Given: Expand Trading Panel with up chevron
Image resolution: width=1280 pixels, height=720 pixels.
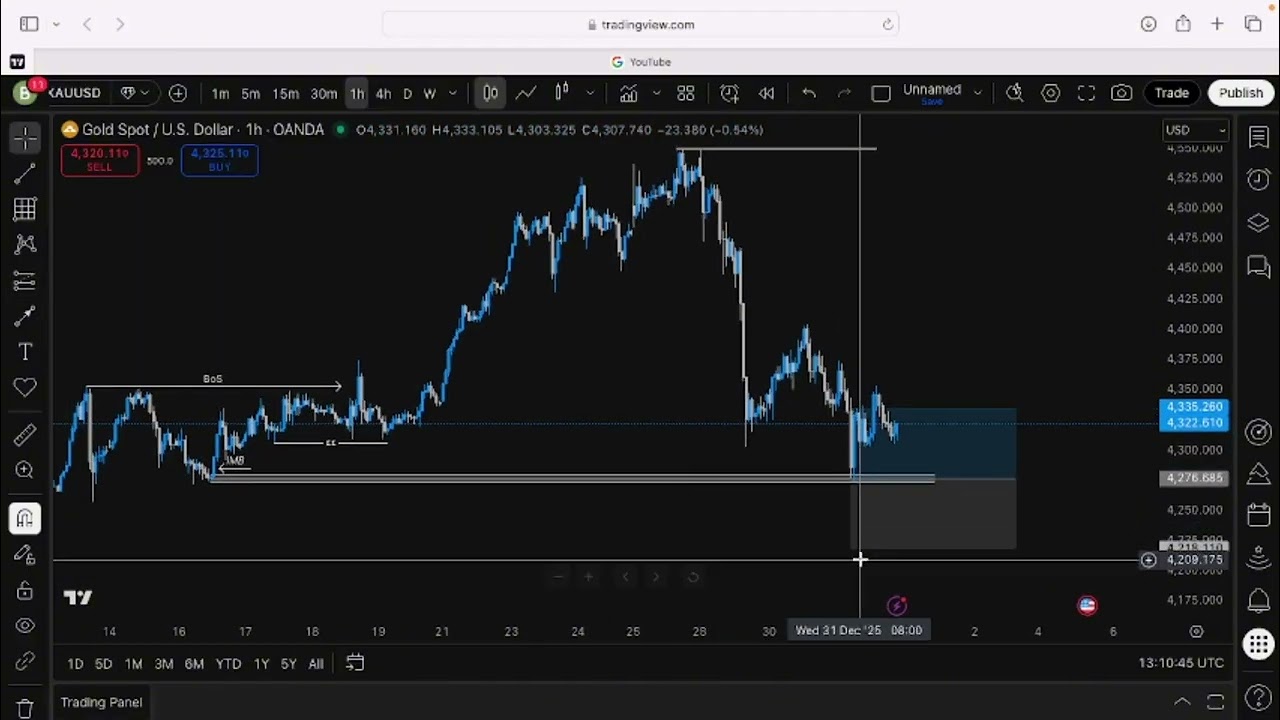Looking at the screenshot, I should 1182,702.
